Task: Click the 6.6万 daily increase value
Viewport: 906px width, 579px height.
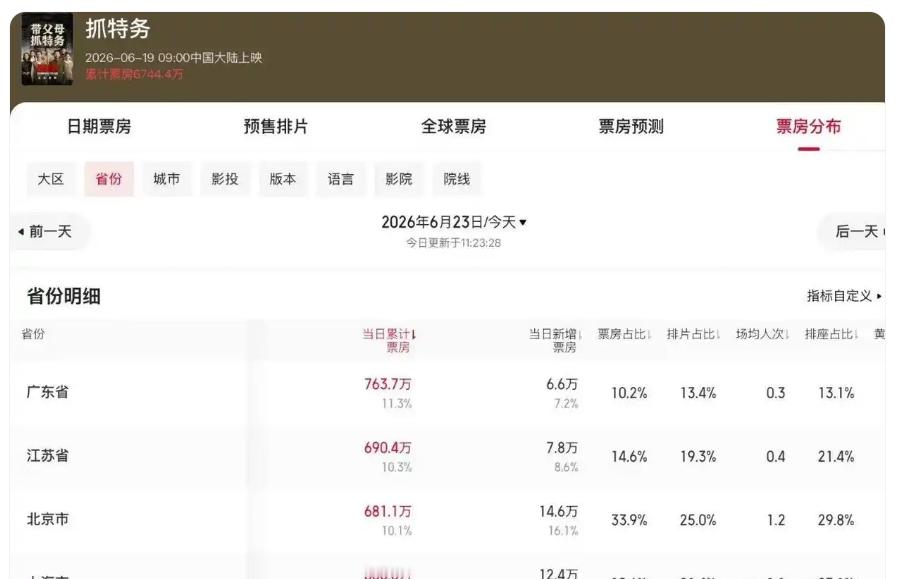Action: coord(562,384)
